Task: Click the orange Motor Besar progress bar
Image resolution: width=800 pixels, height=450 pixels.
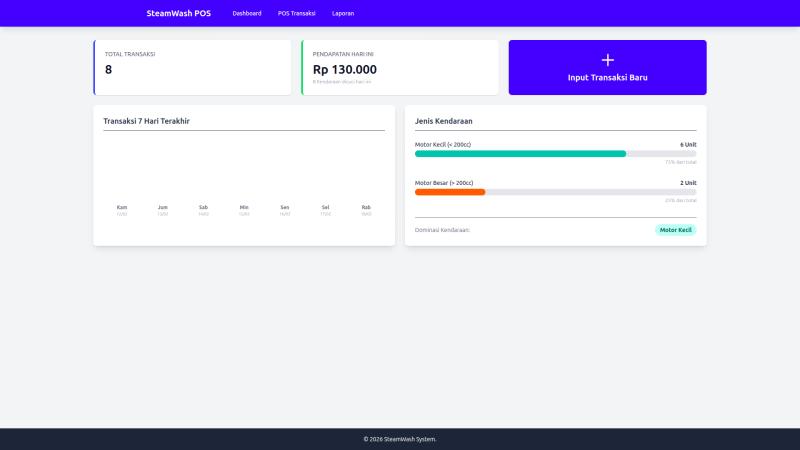Action: [450, 191]
